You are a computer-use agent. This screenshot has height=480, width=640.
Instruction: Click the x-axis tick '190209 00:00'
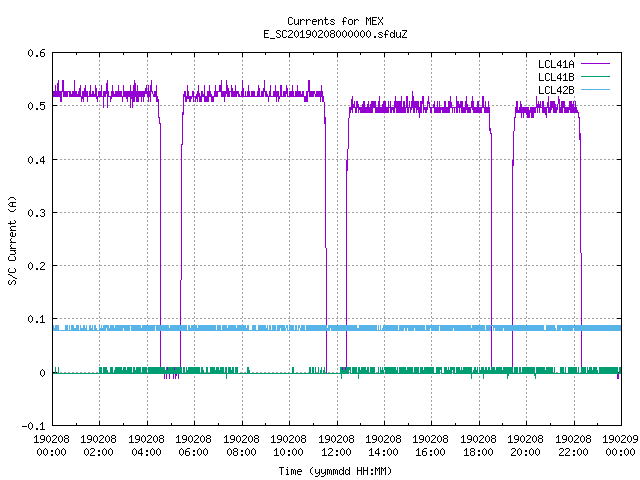click(x=620, y=446)
